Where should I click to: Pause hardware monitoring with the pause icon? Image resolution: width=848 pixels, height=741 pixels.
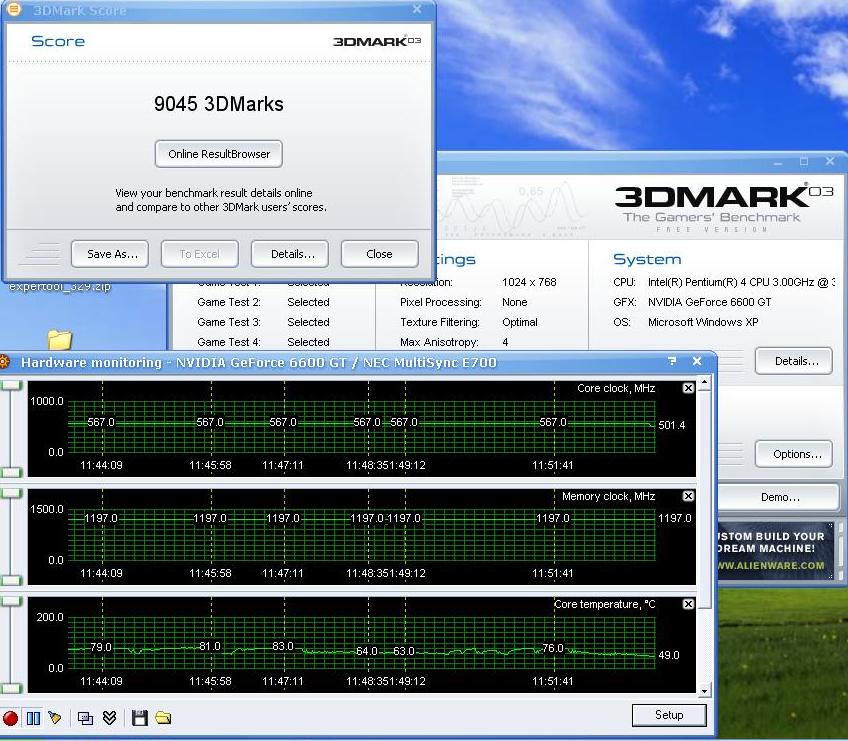pyautogui.click(x=34, y=718)
